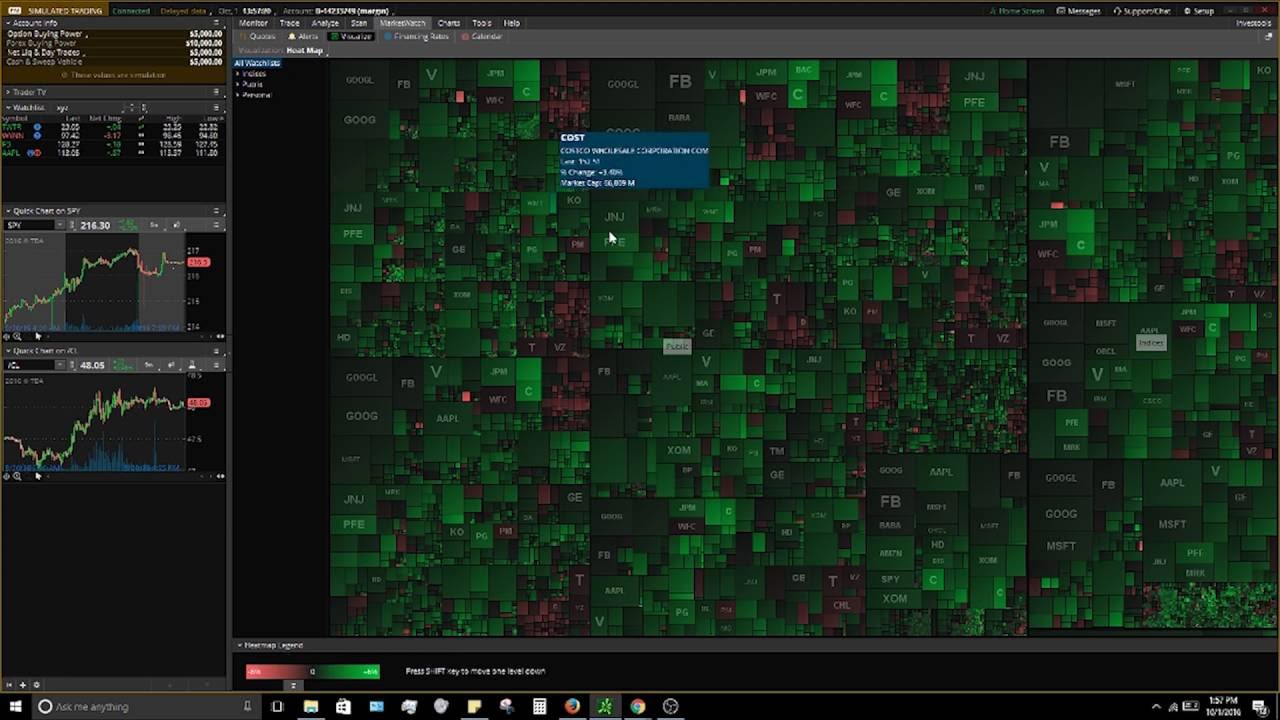The width and height of the screenshot is (1280, 720).
Task: Open the thinkorswim taskbar icon
Action: point(605,707)
